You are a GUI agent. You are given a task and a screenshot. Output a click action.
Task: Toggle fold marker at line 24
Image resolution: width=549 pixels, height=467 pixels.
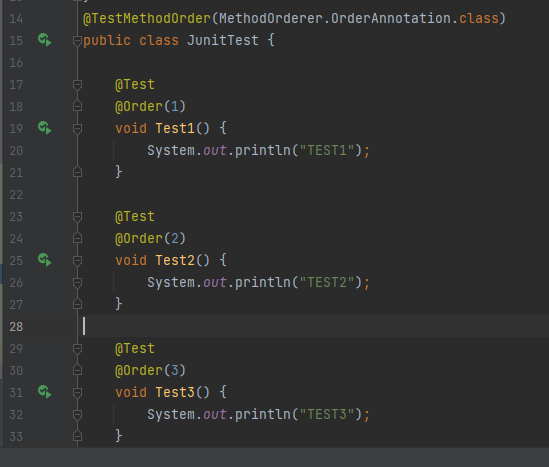pyautogui.click(x=77, y=238)
